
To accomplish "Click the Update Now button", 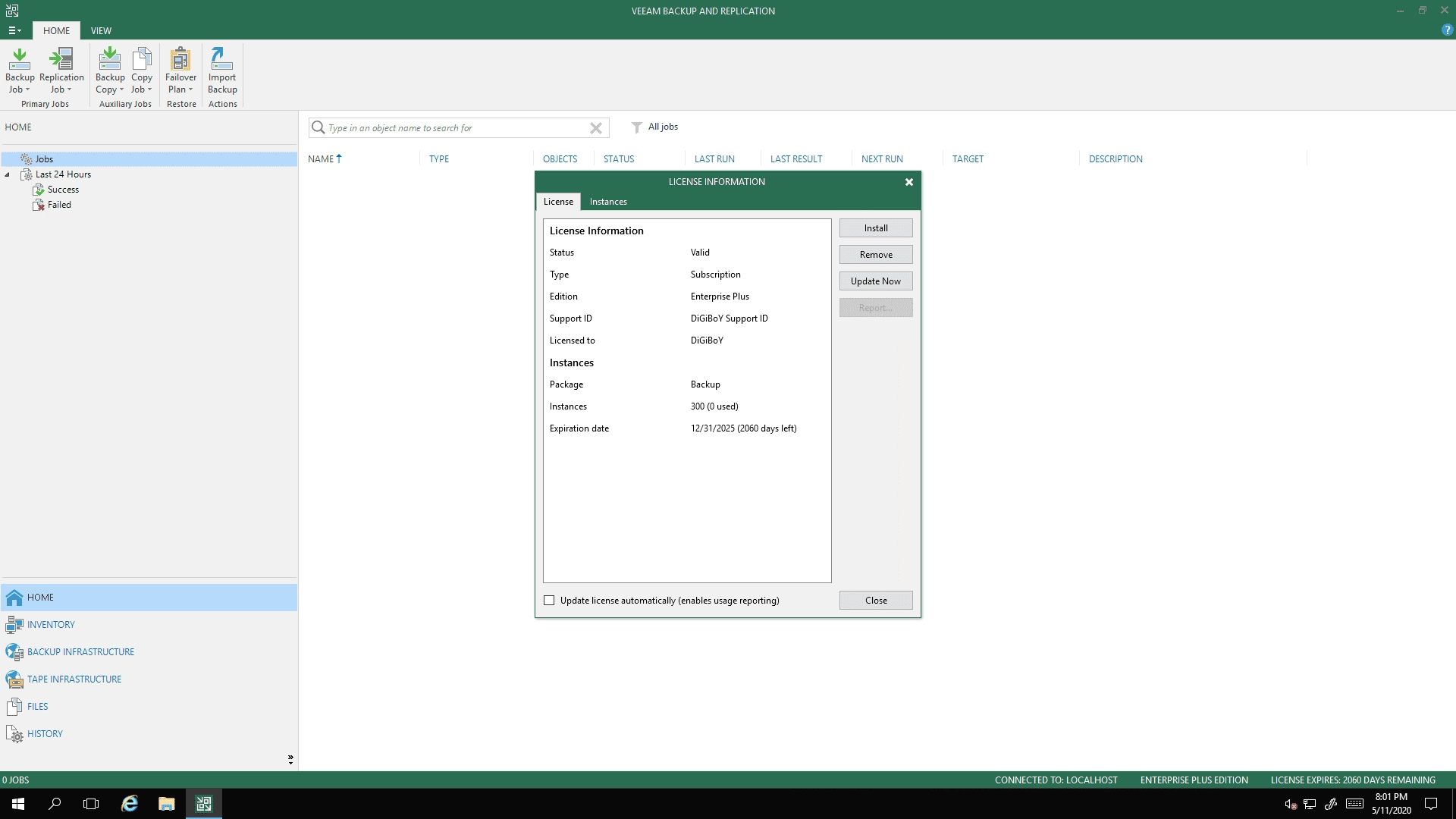I will (876, 281).
